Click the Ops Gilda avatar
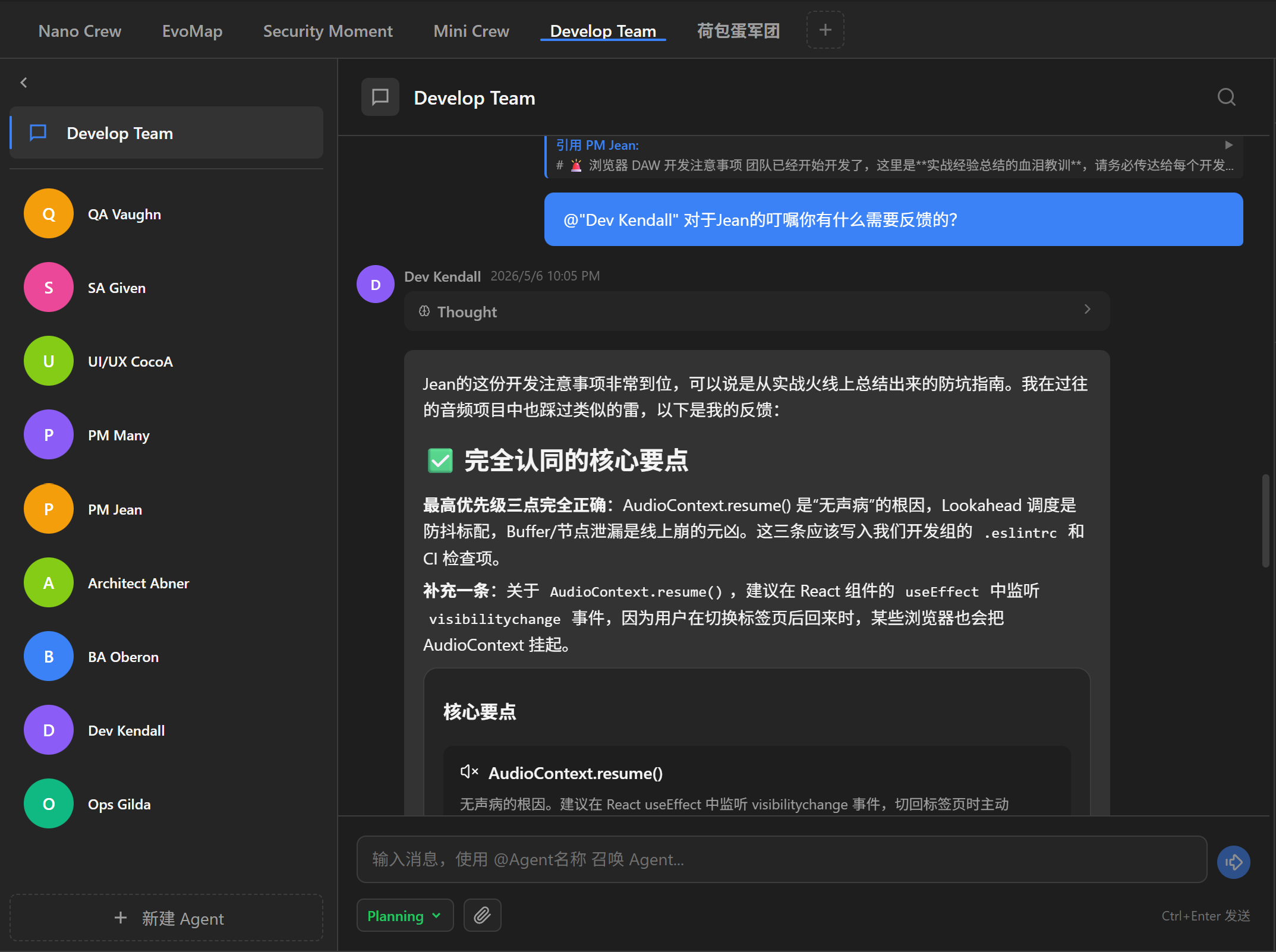1276x952 pixels. pos(49,803)
